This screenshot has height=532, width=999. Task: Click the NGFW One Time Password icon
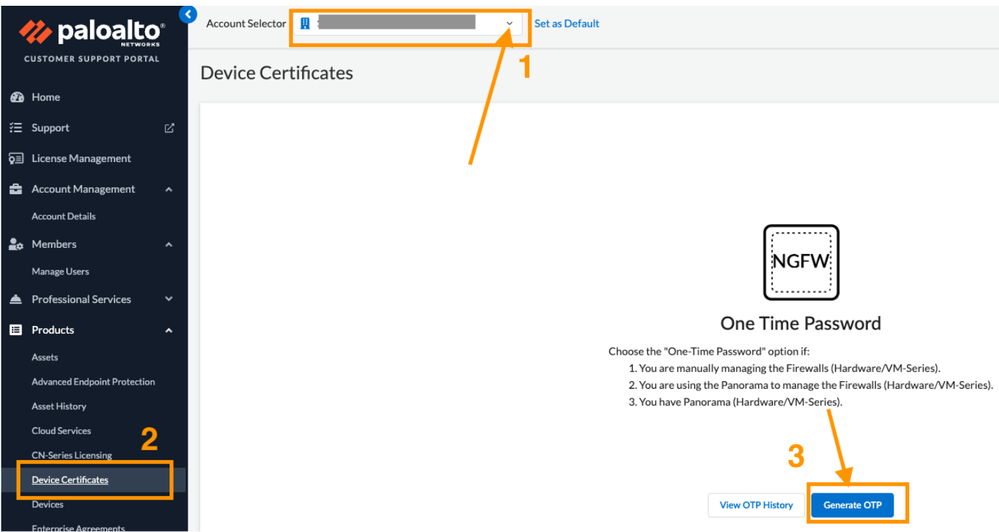tap(801, 262)
